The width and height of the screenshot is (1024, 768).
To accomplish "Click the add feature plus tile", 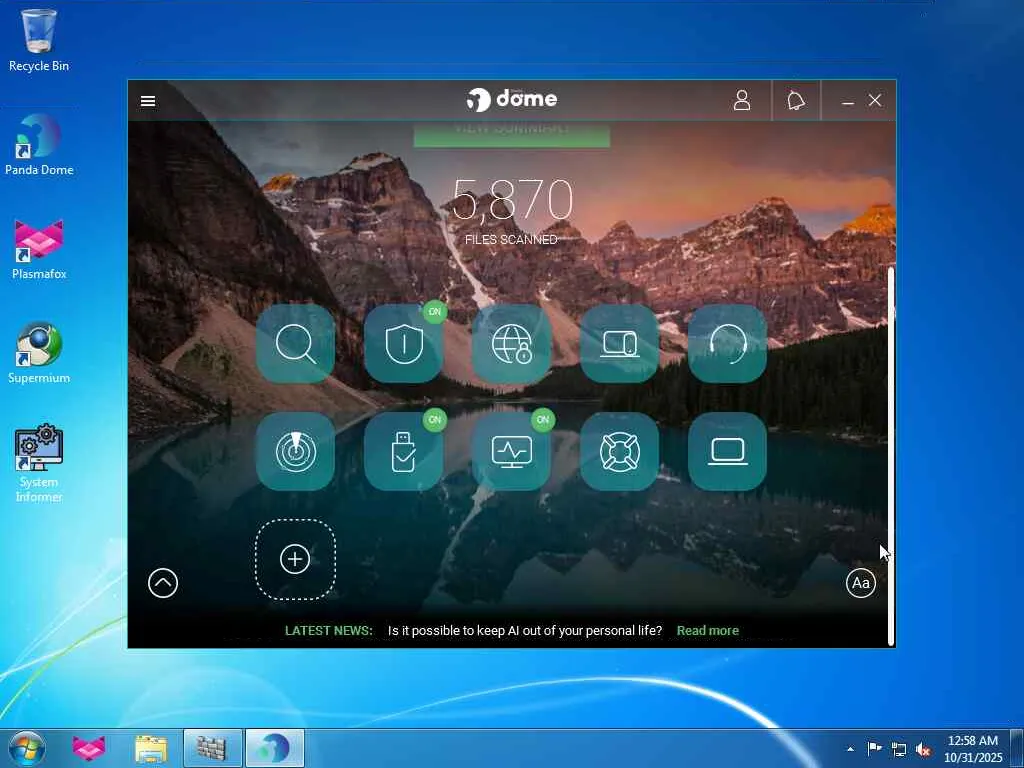I will pyautogui.click(x=295, y=559).
